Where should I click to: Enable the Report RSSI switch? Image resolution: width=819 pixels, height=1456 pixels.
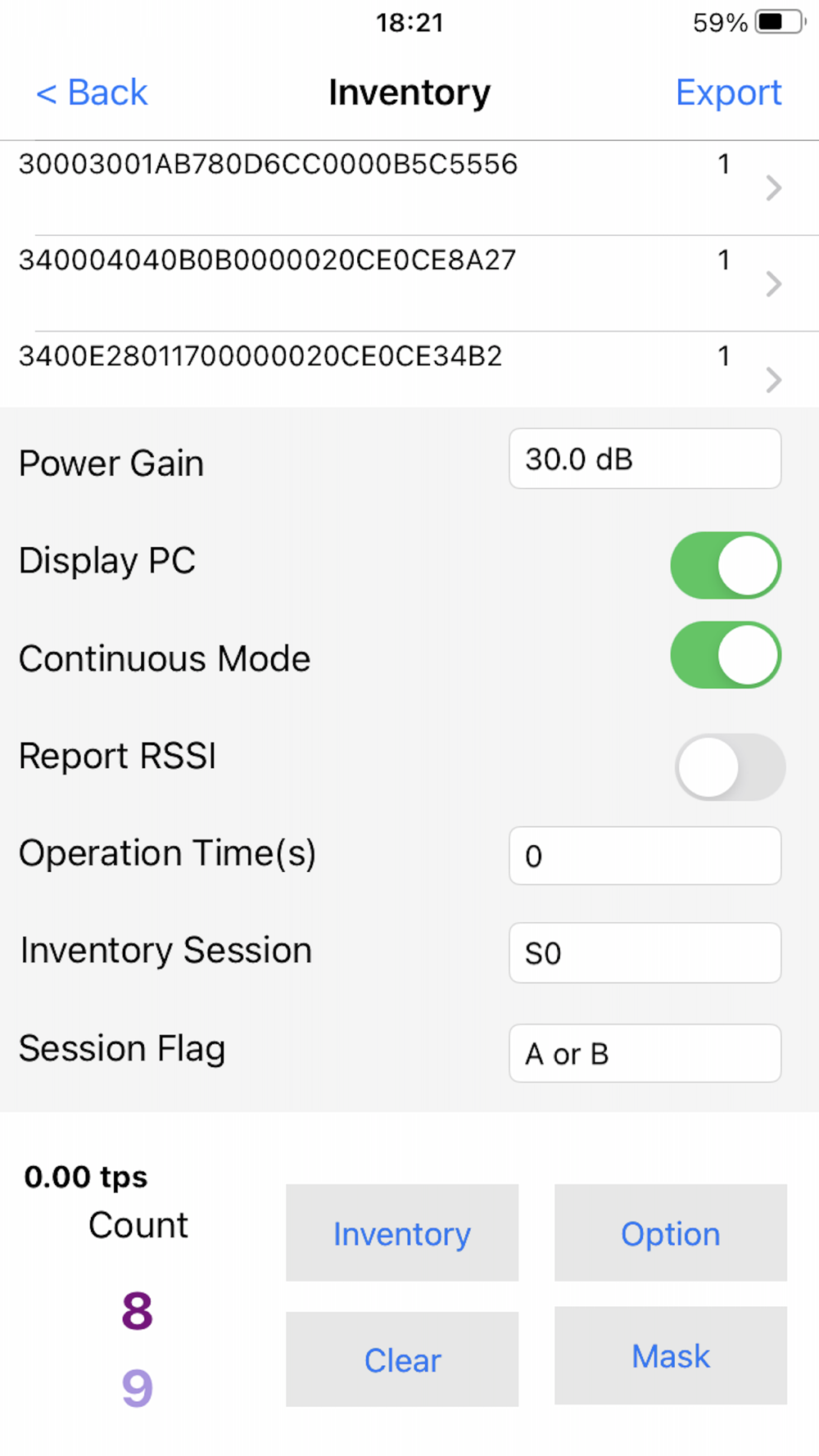click(x=730, y=767)
